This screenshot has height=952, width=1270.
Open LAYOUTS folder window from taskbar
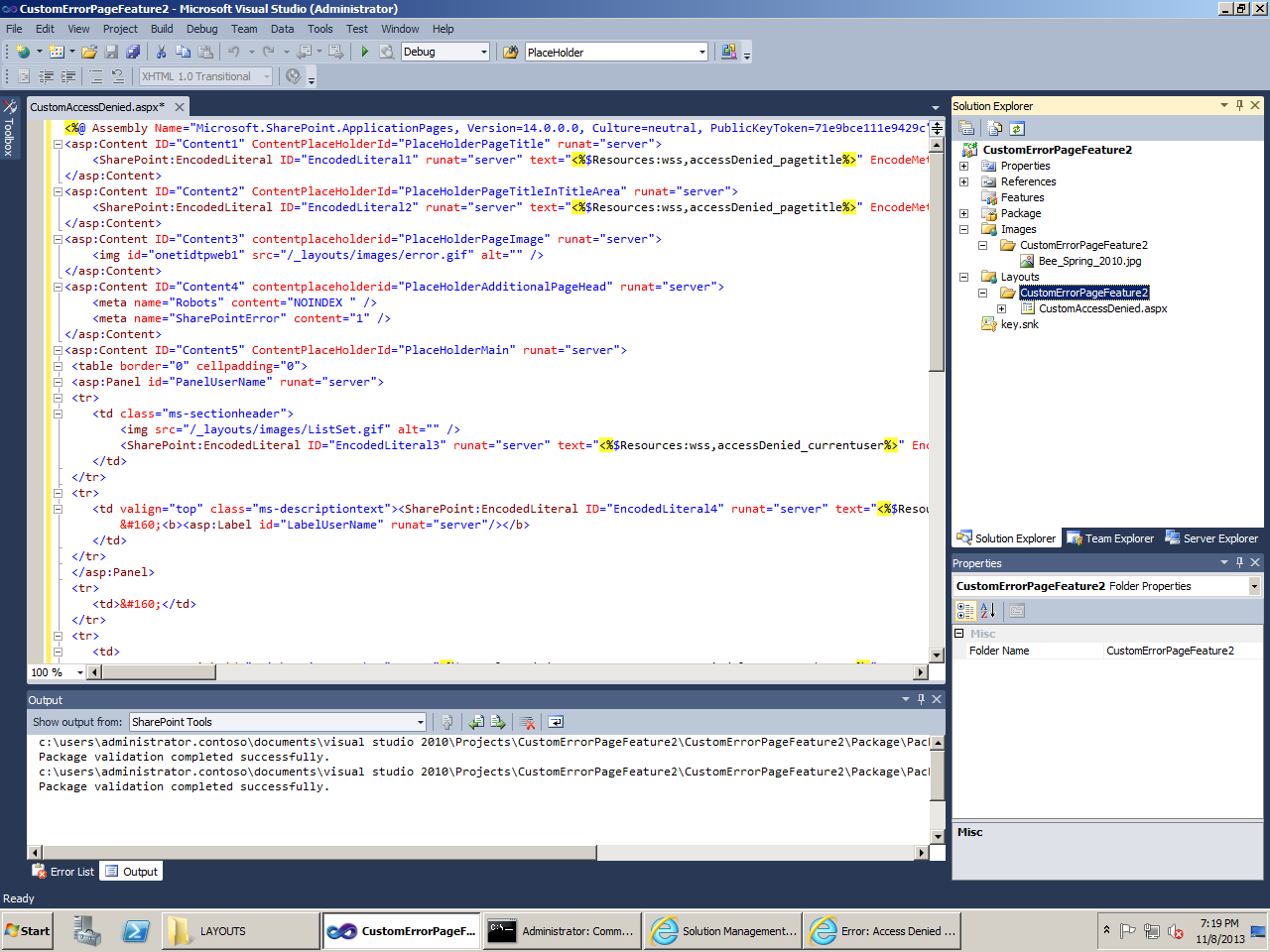pyautogui.click(x=239, y=931)
